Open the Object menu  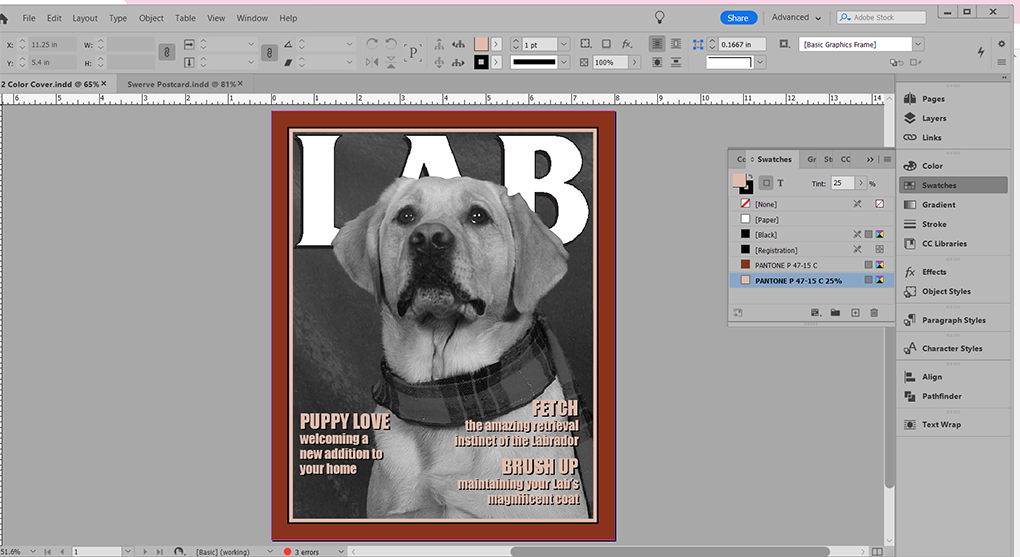click(151, 18)
